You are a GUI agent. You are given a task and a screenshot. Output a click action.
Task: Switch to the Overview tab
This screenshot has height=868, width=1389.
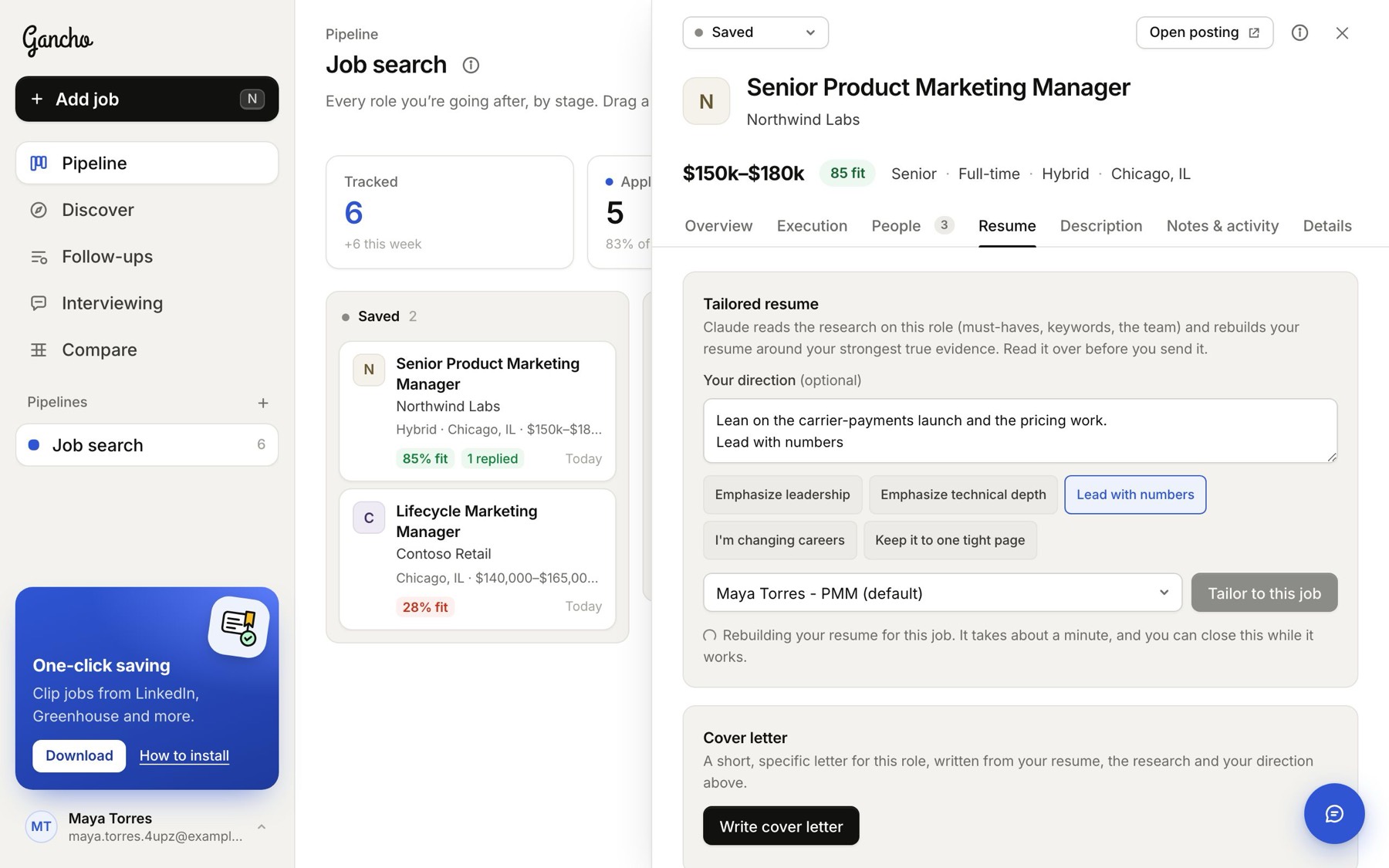tap(718, 226)
